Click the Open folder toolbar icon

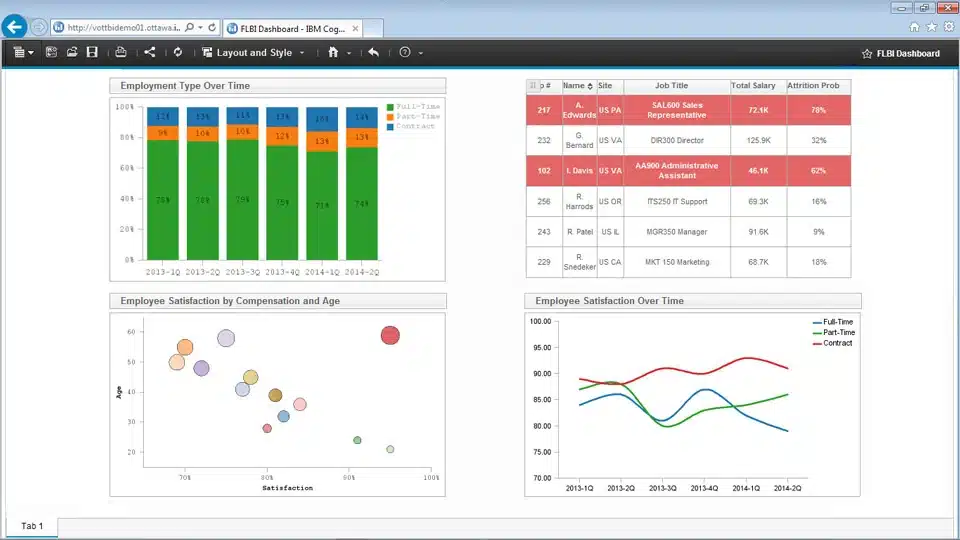(72, 52)
